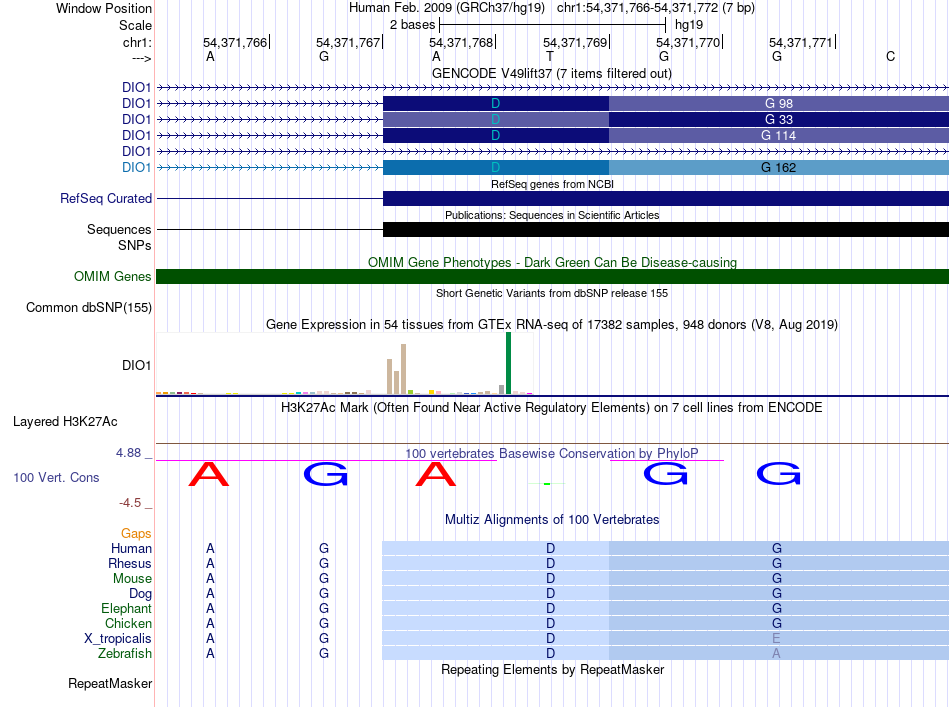This screenshot has height=707, width=950.
Task: Click the Window Position label
Action: (104, 8)
